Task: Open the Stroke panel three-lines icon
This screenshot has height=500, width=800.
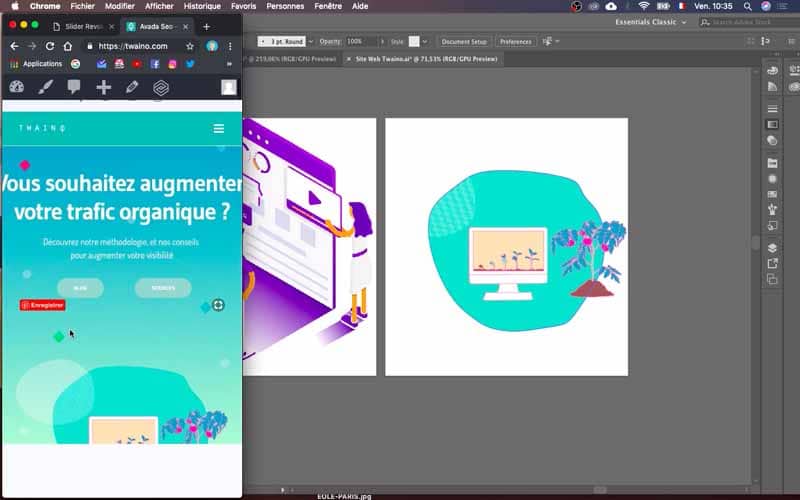Action: (x=772, y=109)
